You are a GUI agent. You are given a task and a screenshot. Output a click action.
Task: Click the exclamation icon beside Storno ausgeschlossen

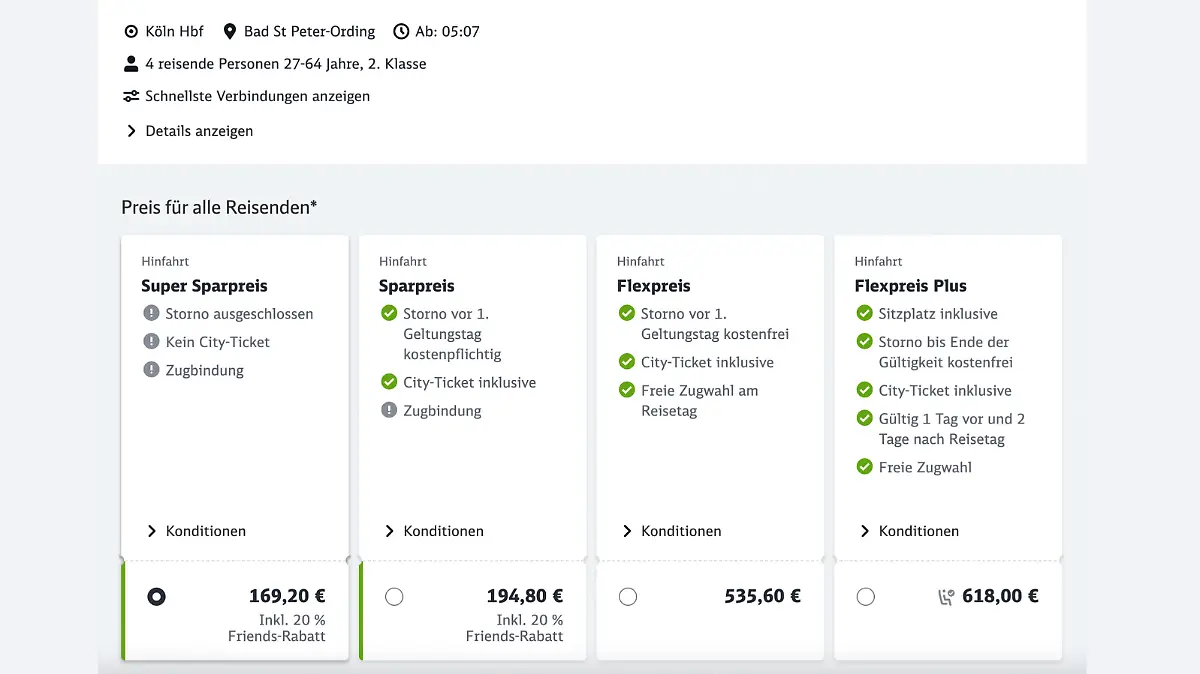151,314
